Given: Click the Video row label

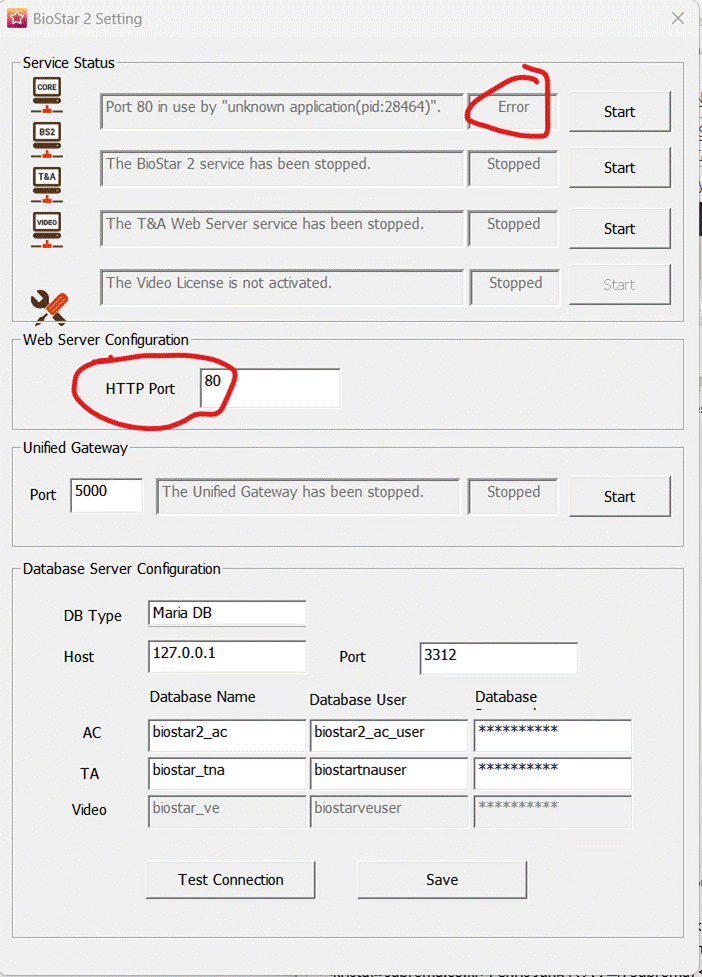Looking at the screenshot, I should click(x=89, y=810).
